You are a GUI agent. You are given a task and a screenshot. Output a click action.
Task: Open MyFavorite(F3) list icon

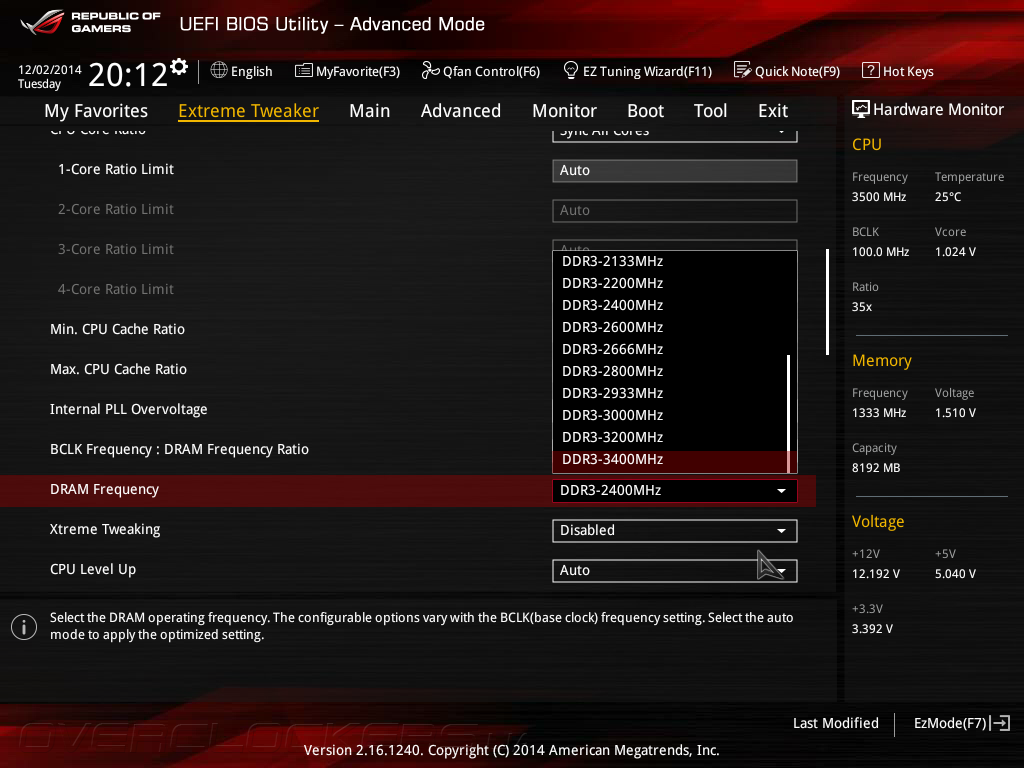pyautogui.click(x=304, y=71)
